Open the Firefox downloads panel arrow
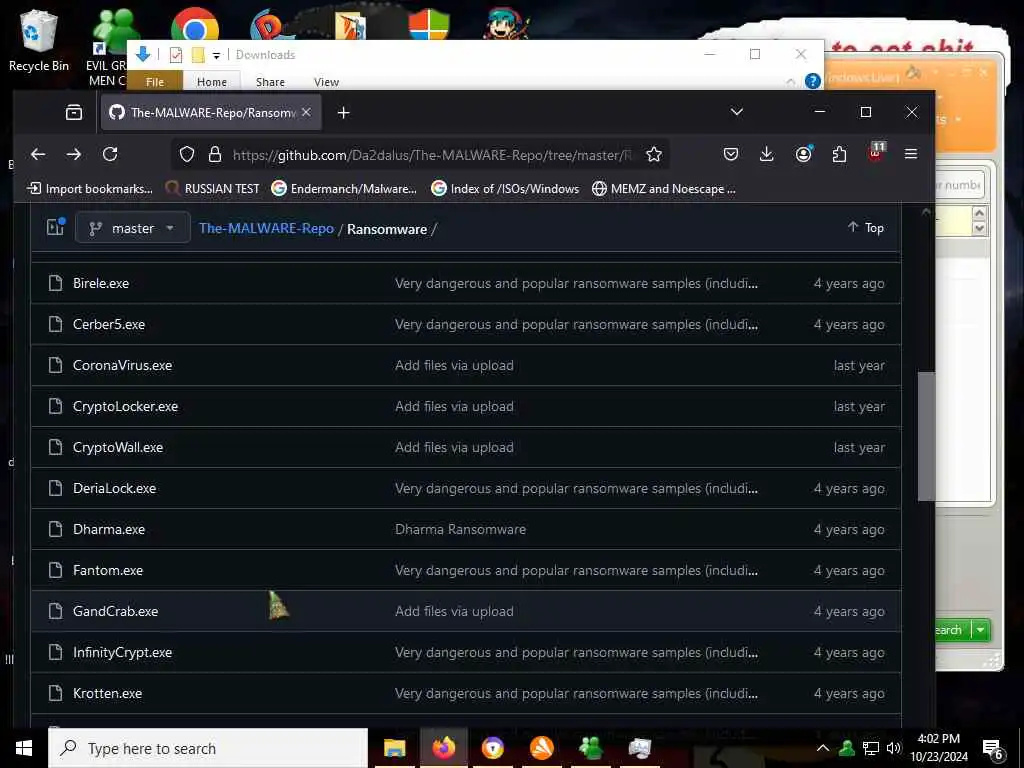This screenshot has height=768, width=1024. coord(767,154)
